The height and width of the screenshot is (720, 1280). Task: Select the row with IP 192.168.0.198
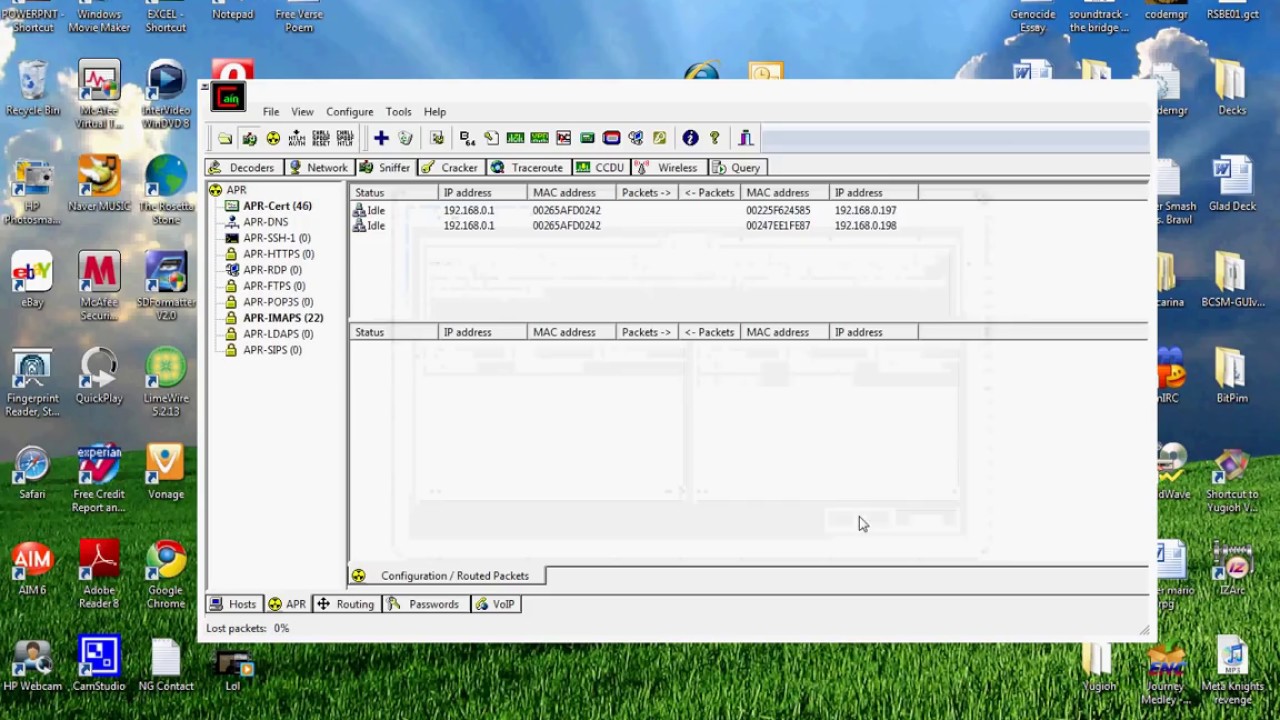pos(749,226)
